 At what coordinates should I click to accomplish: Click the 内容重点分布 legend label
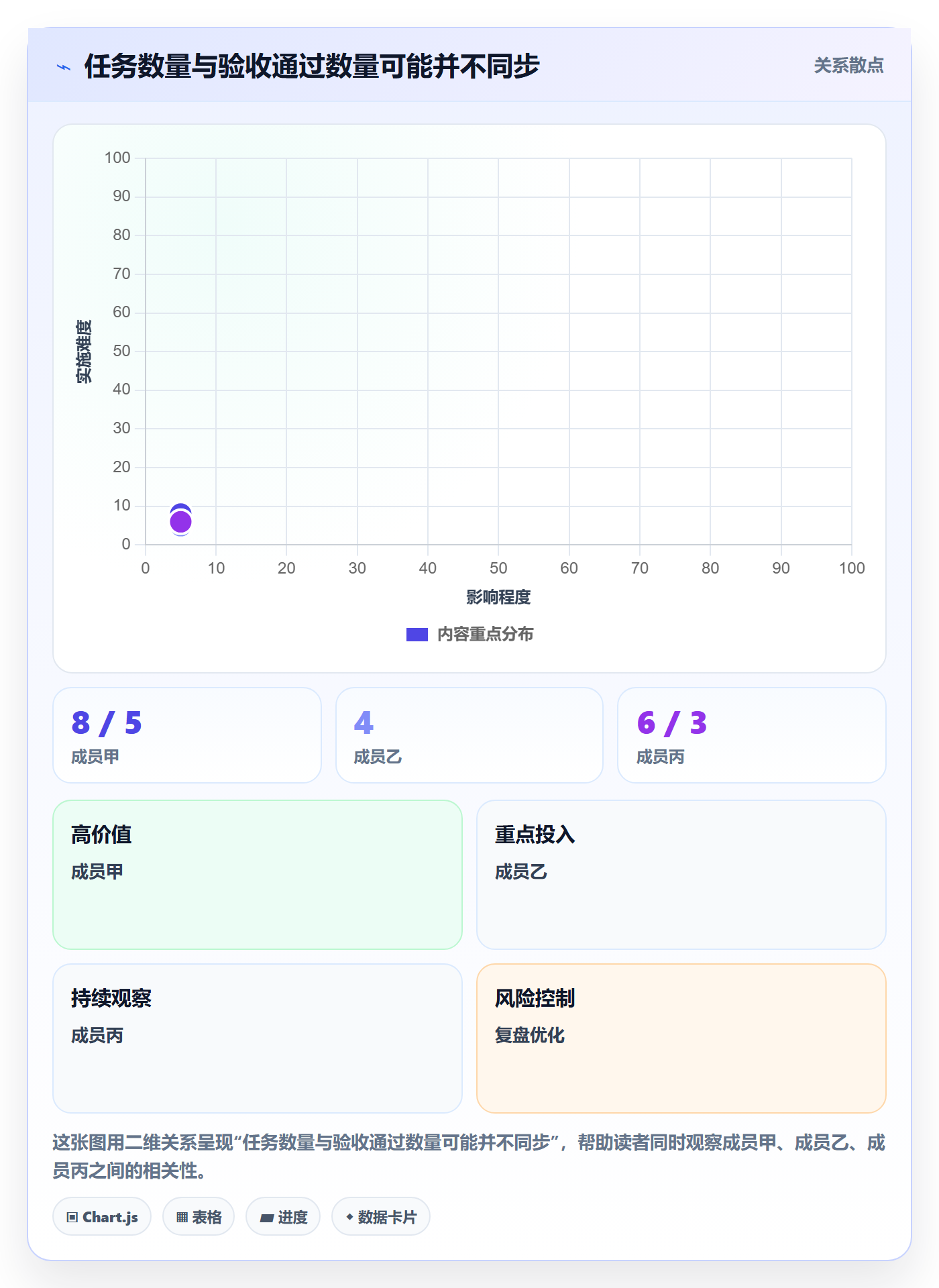click(x=485, y=635)
